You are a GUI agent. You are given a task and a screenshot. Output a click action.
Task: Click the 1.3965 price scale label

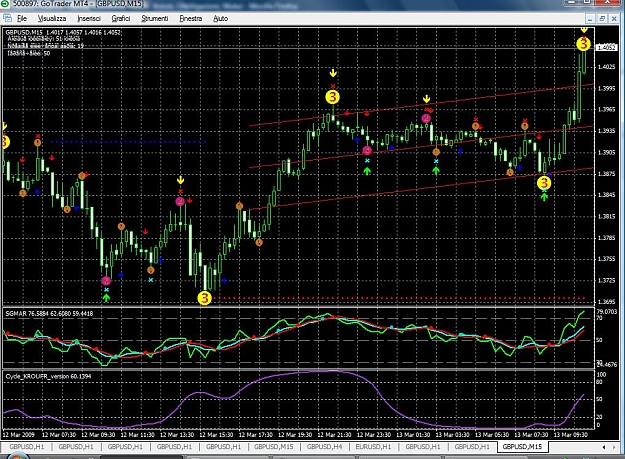tap(606, 109)
